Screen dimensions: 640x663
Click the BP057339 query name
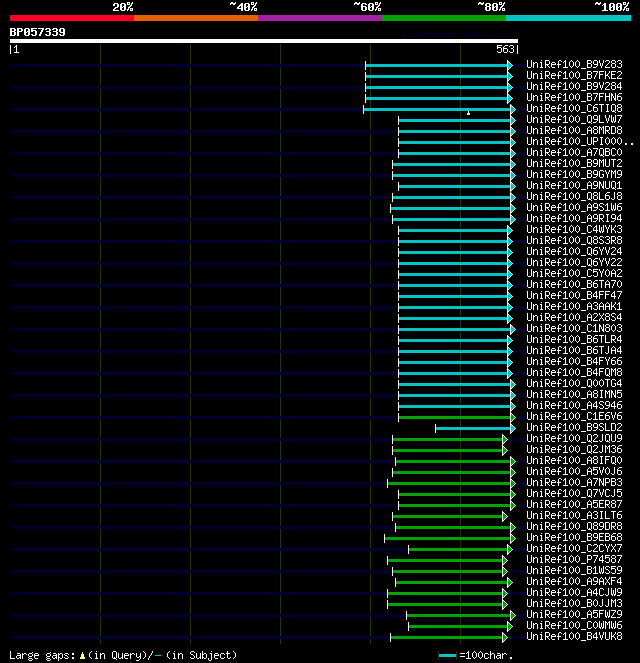tap(37, 32)
